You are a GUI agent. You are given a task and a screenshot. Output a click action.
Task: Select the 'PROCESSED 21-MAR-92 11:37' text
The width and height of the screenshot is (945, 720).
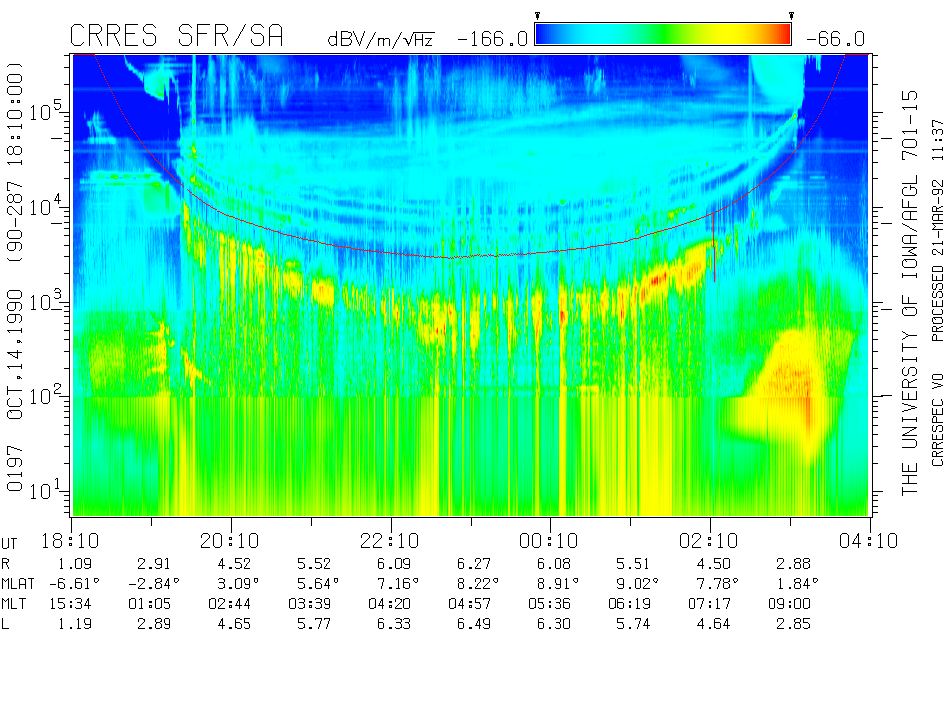pos(937,231)
